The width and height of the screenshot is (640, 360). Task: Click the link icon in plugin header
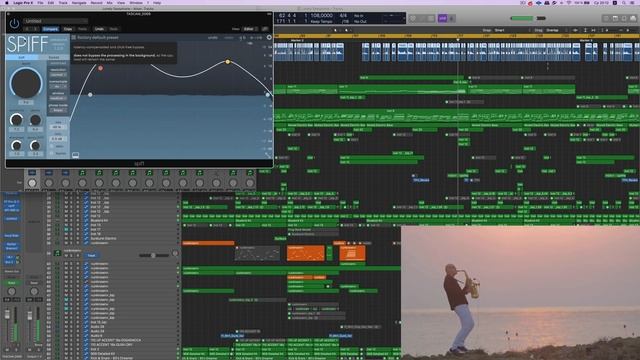point(265,29)
